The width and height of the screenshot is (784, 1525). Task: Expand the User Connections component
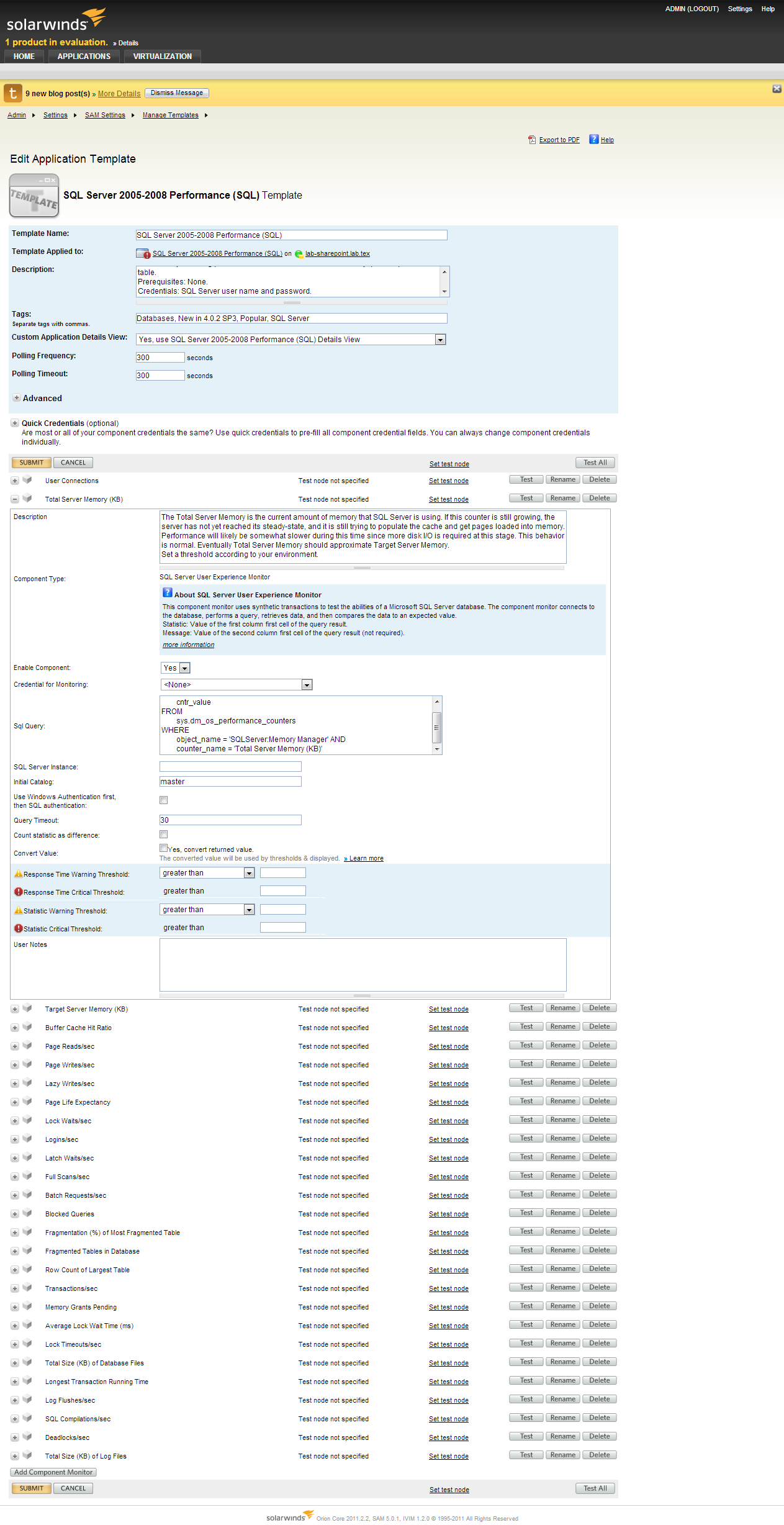point(15,481)
